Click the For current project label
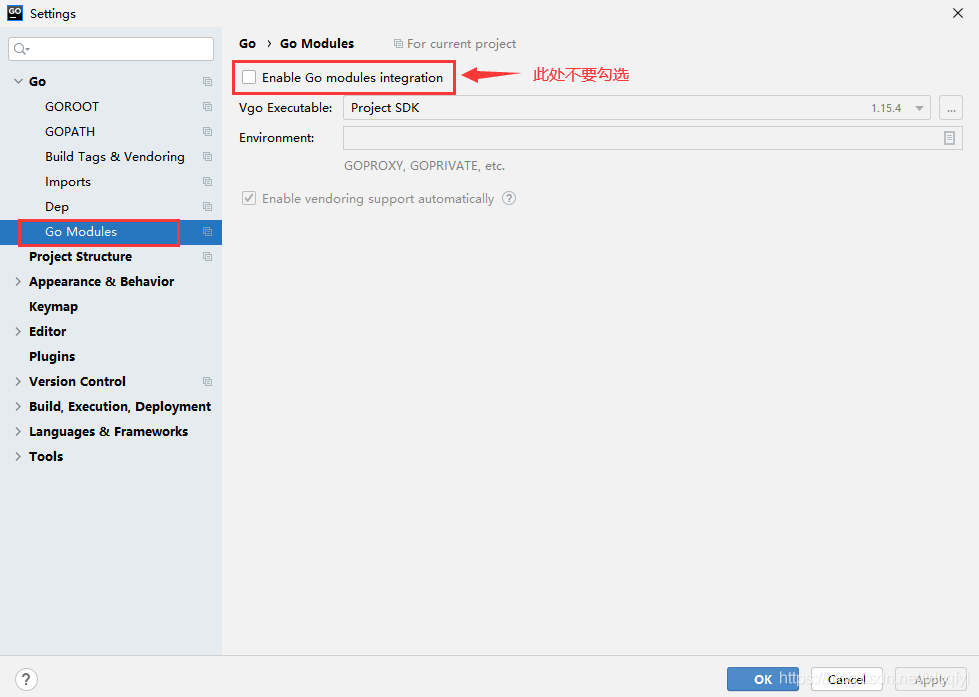Image resolution: width=979 pixels, height=697 pixels. (461, 44)
